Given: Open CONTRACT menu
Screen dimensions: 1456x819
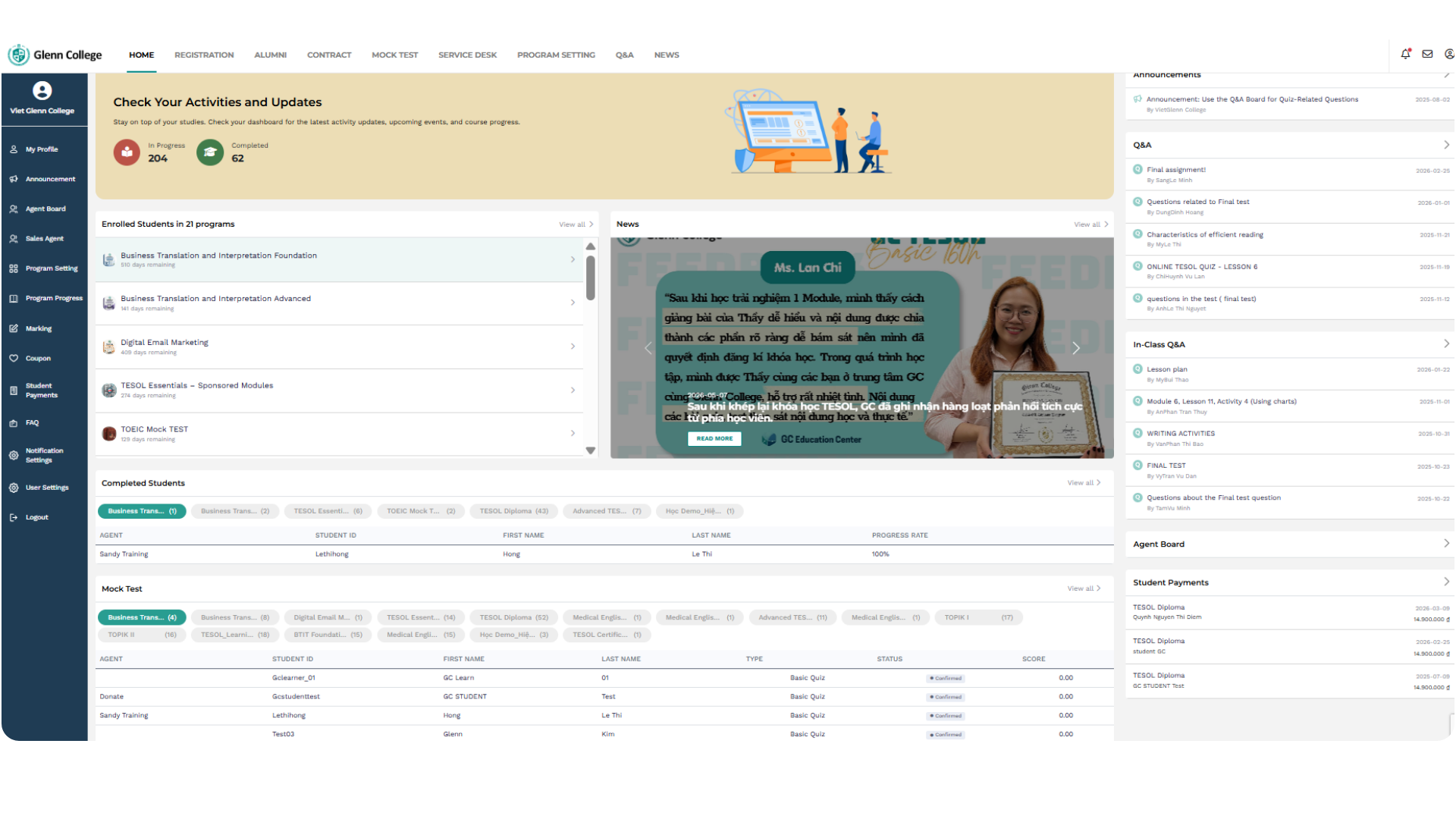Looking at the screenshot, I should [329, 55].
